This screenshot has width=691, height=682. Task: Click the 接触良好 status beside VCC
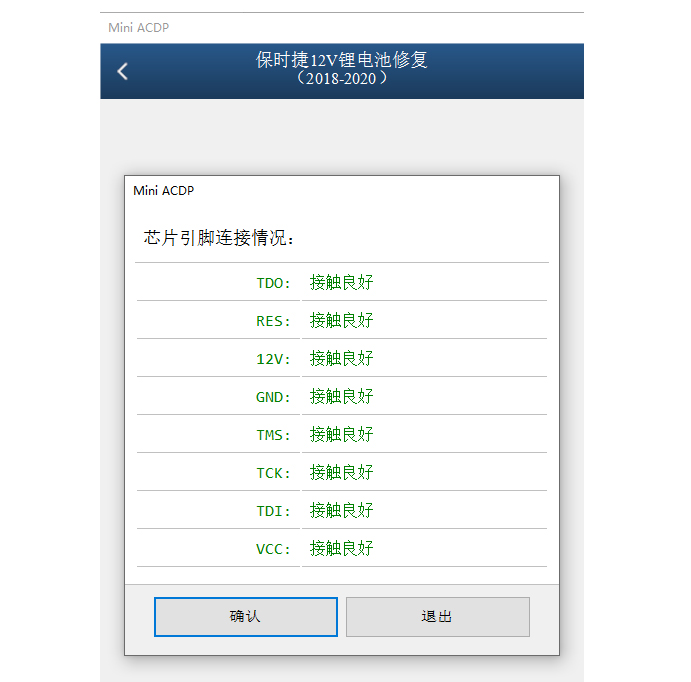click(341, 549)
